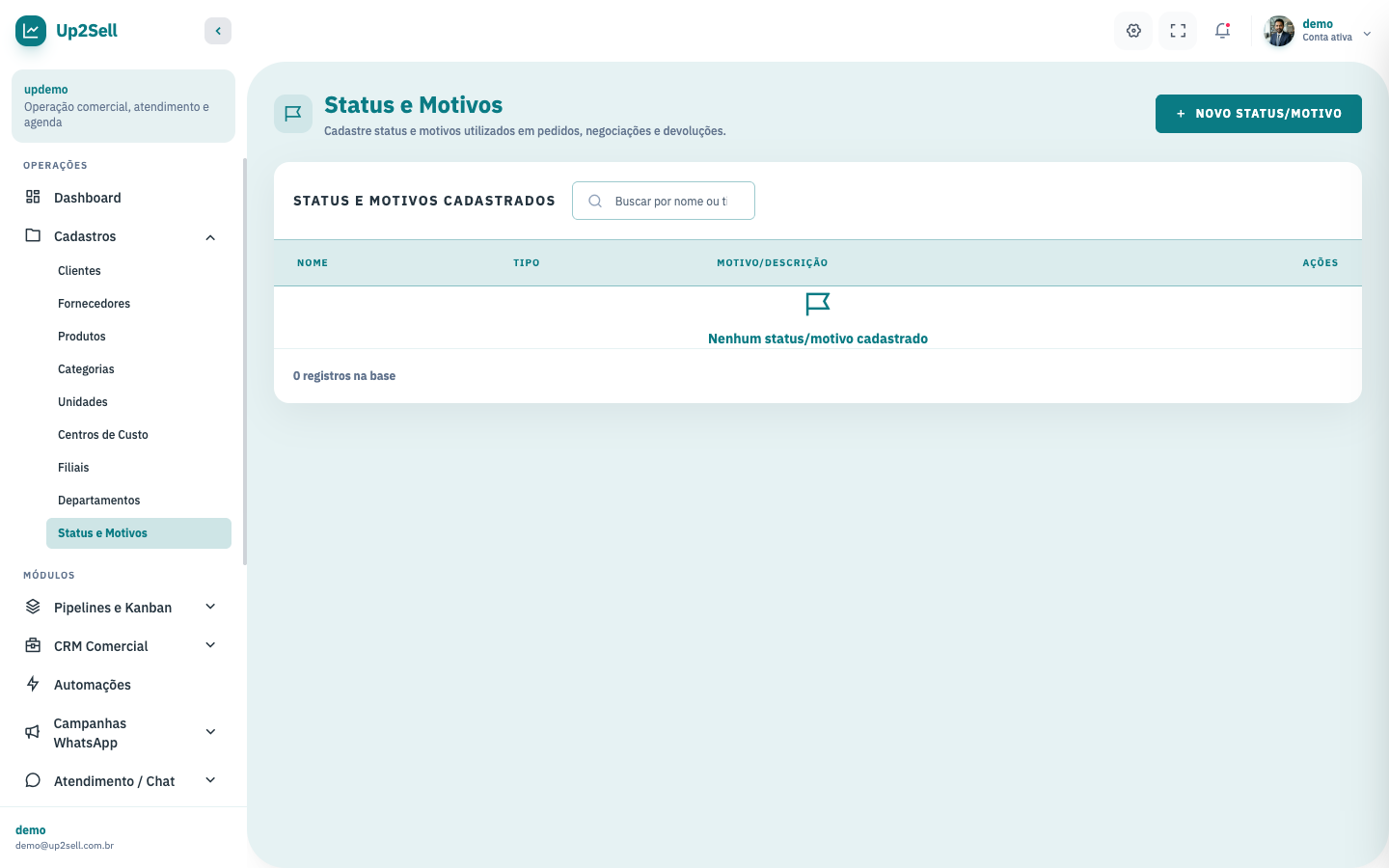The image size is (1389, 868).
Task: Open the demo account dropdown chevron
Action: pos(1367,34)
